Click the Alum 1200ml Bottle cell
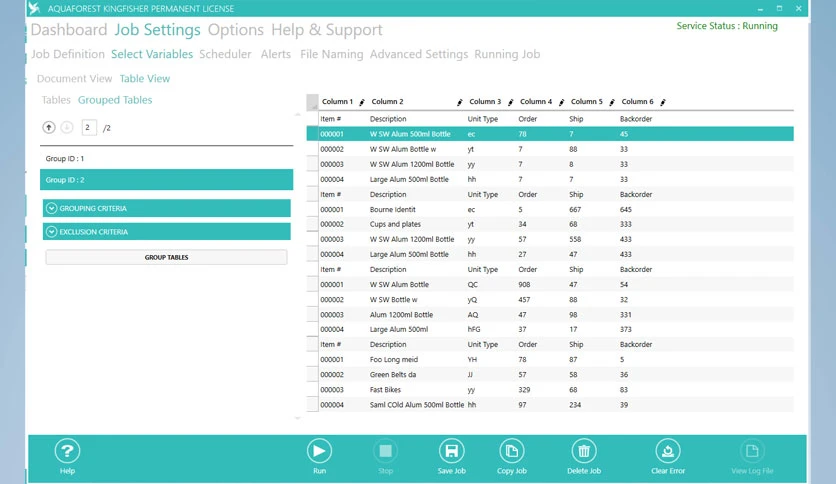 point(401,314)
